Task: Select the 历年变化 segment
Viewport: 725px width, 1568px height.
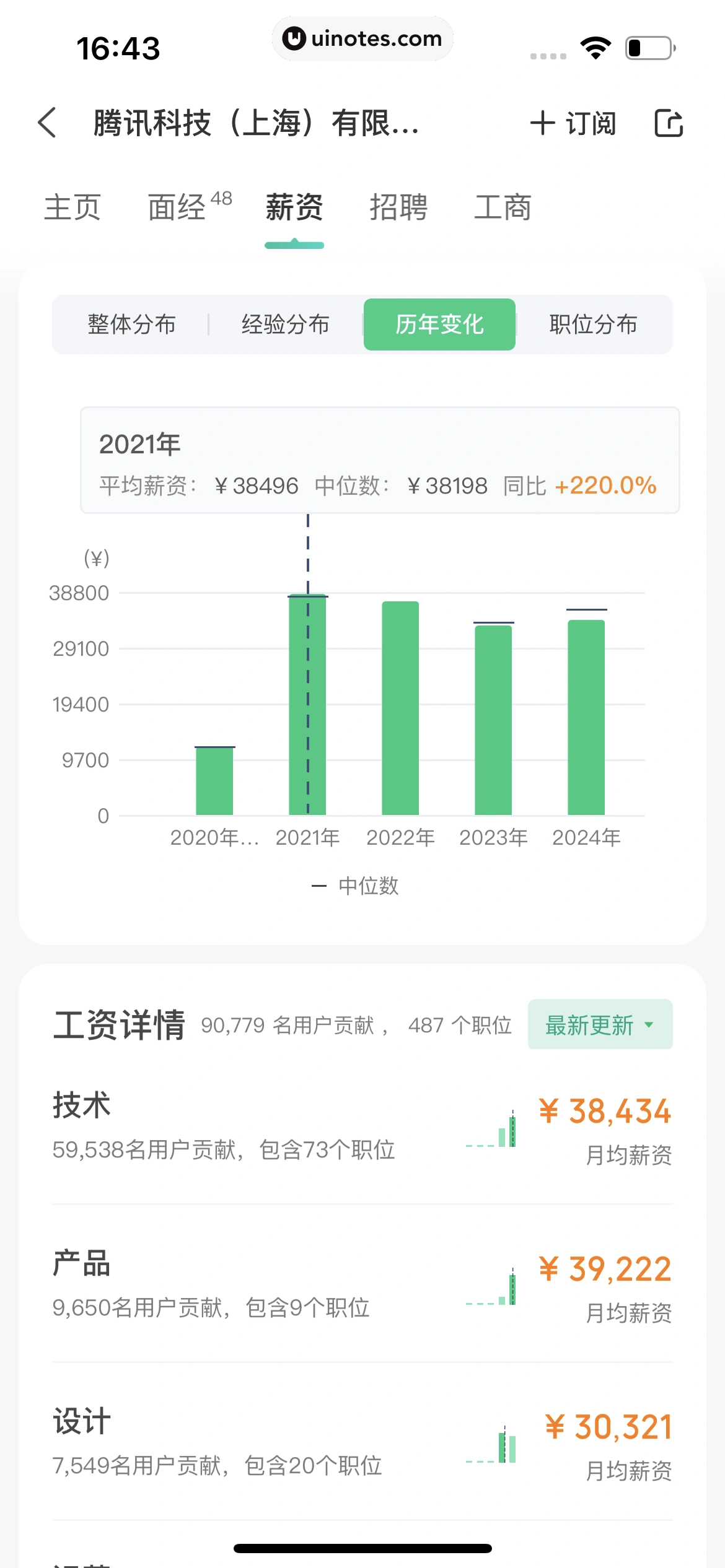Action: (439, 324)
